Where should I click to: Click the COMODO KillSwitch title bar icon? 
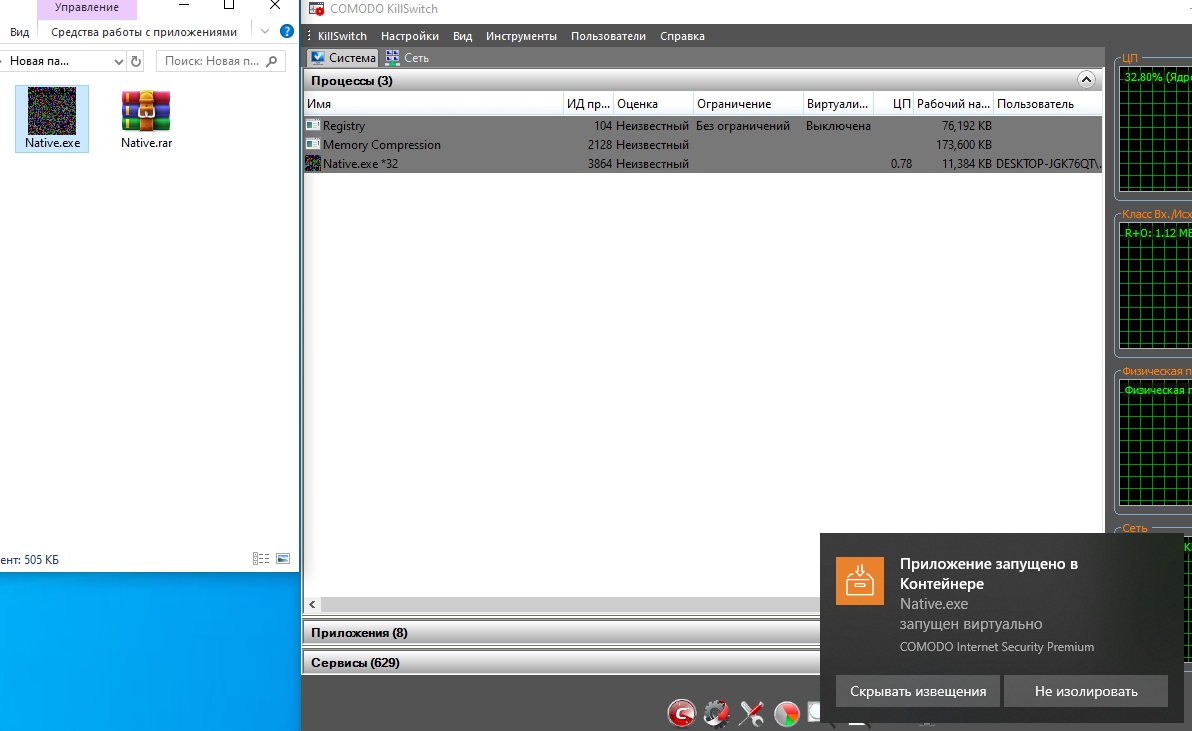(316, 9)
